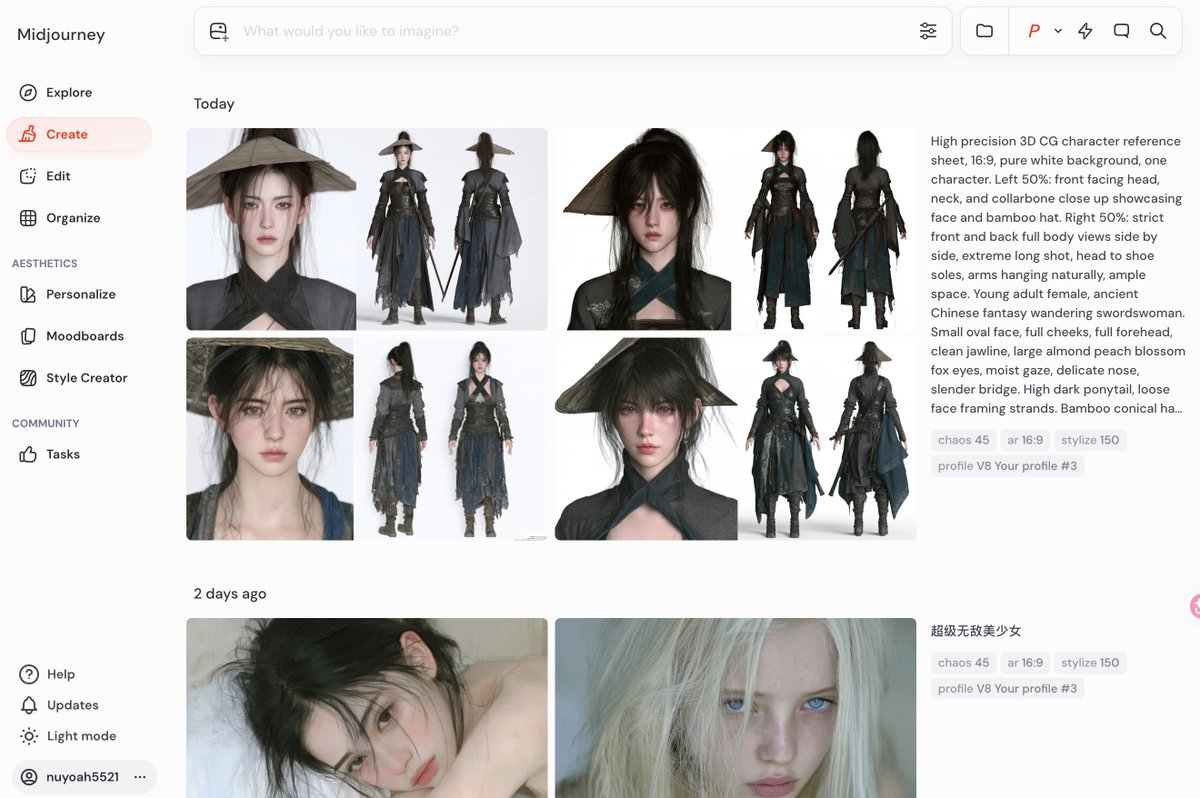Open prompt settings sliders icon
This screenshot has height=798, width=1200.
[x=928, y=31]
